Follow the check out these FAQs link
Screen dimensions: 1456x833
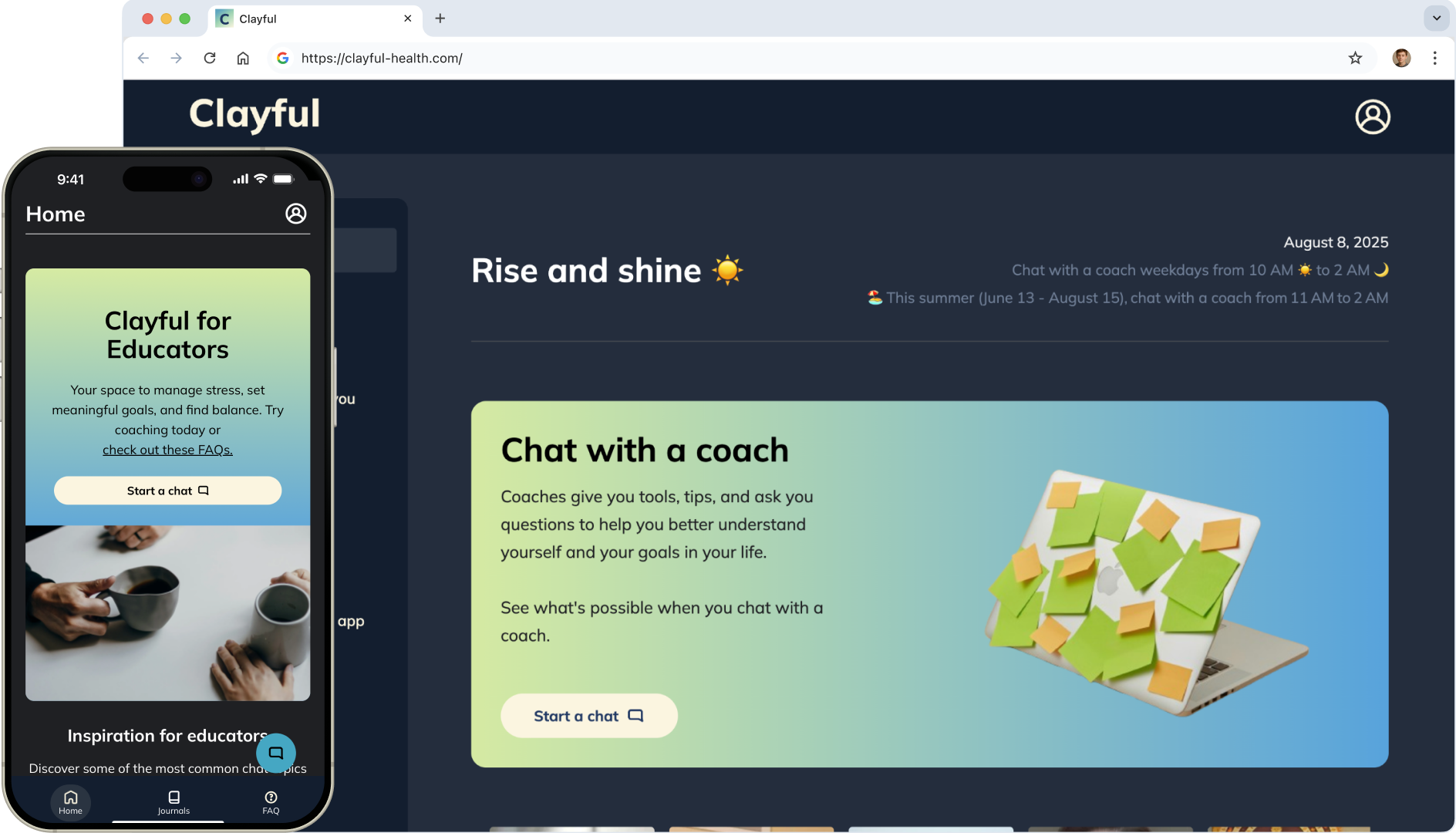(167, 450)
